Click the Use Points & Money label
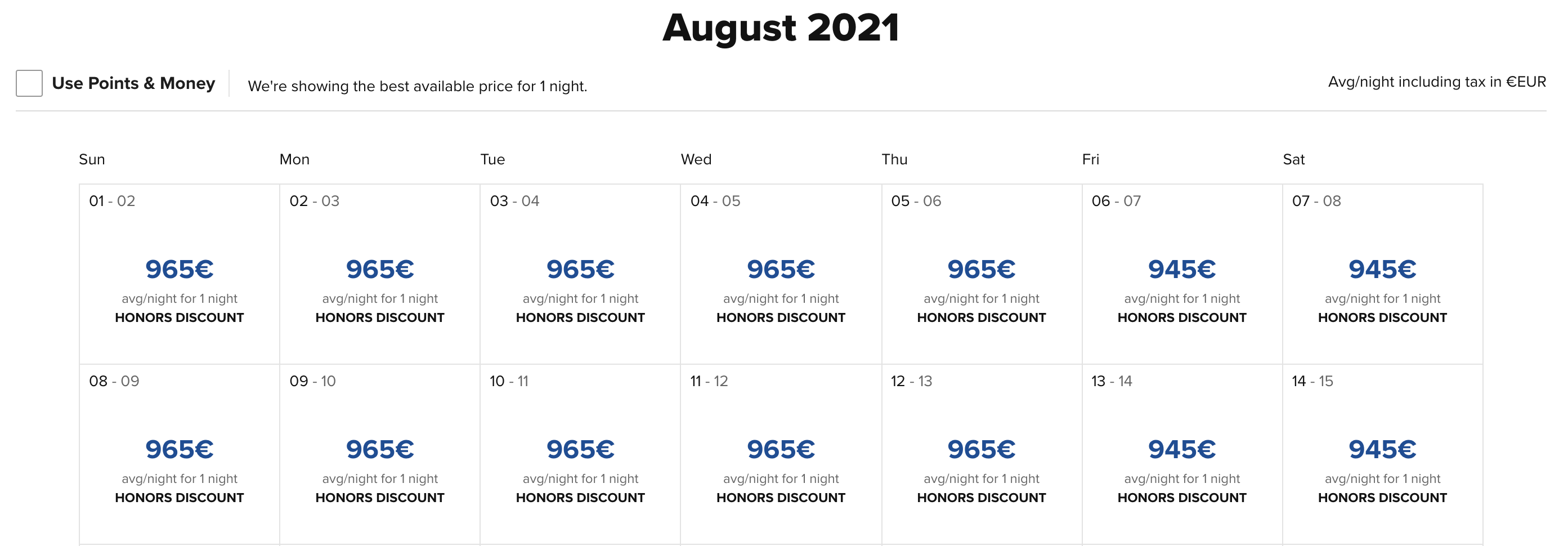This screenshot has width=1568, height=546. 133,83
